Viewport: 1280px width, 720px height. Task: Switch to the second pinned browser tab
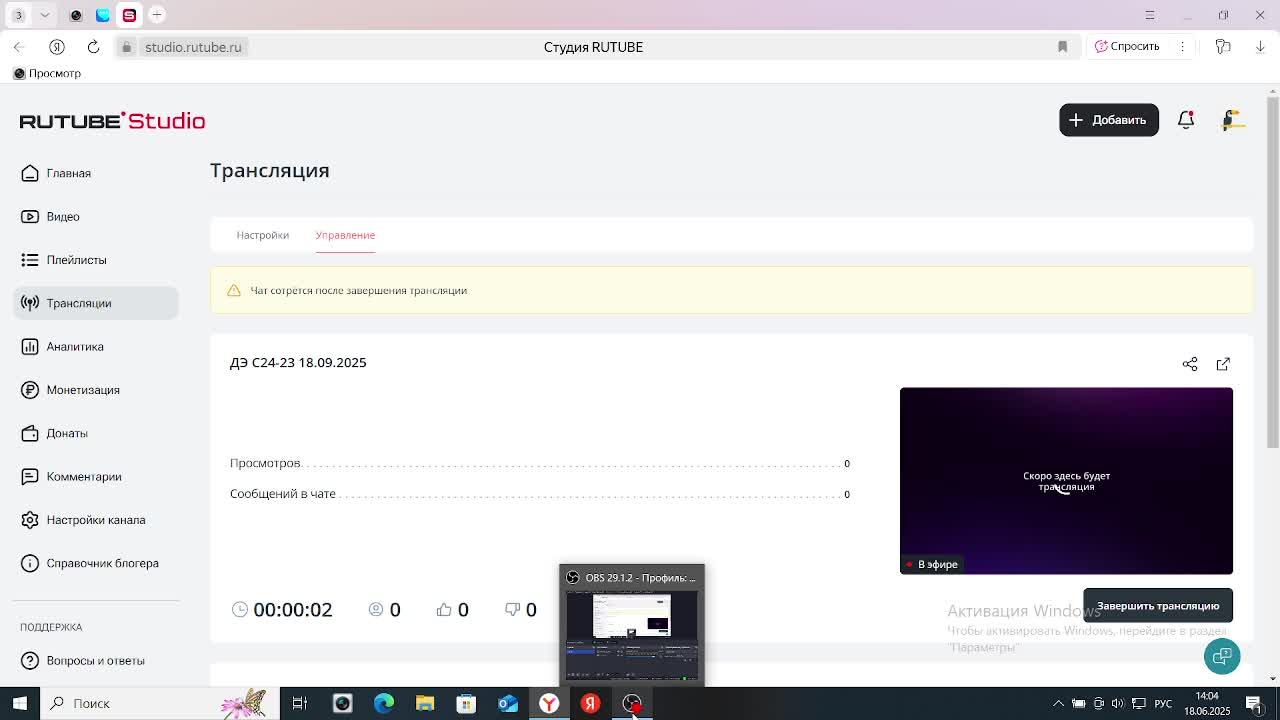click(x=103, y=15)
